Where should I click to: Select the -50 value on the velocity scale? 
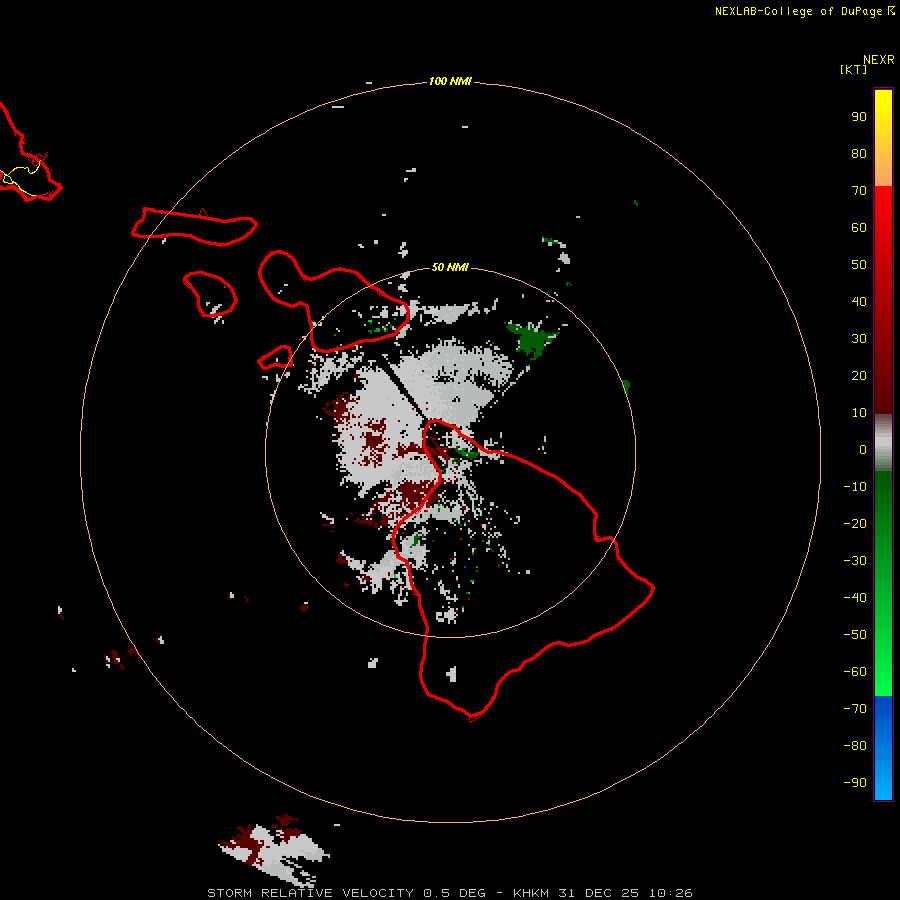(x=855, y=635)
